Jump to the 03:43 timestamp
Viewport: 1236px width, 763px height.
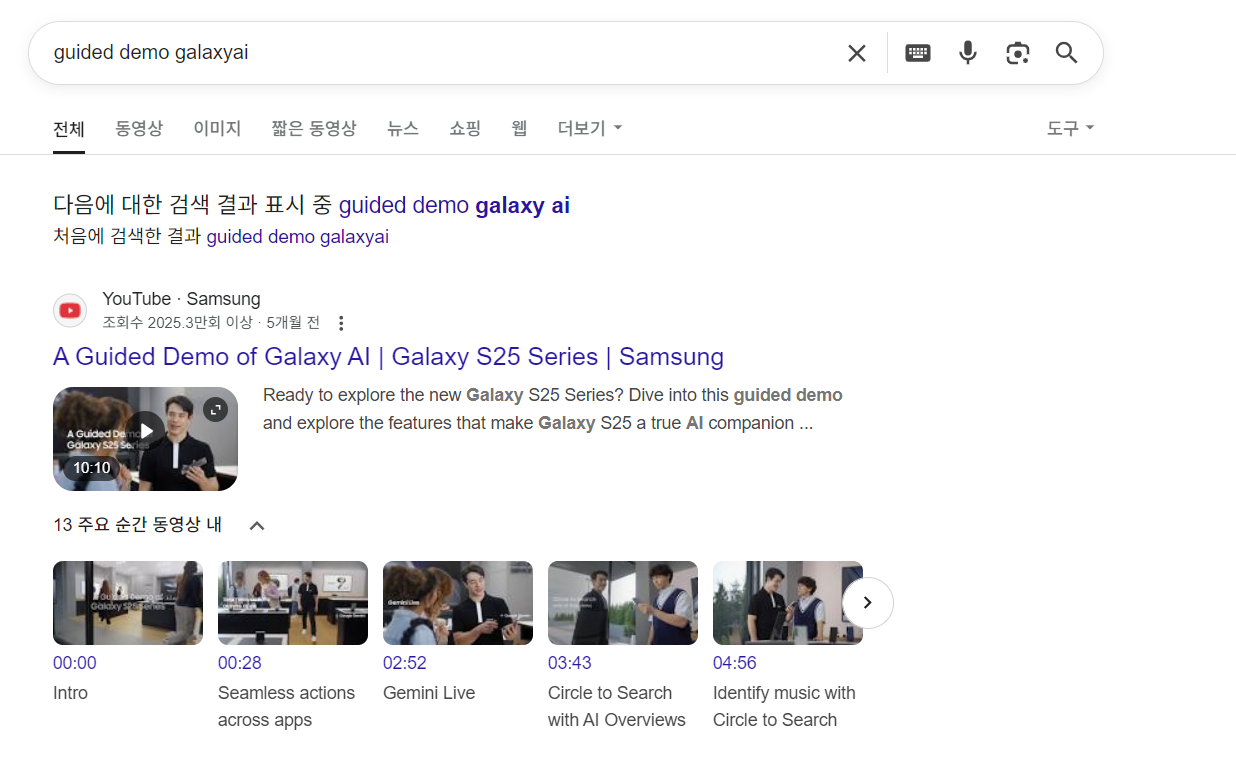(570, 663)
